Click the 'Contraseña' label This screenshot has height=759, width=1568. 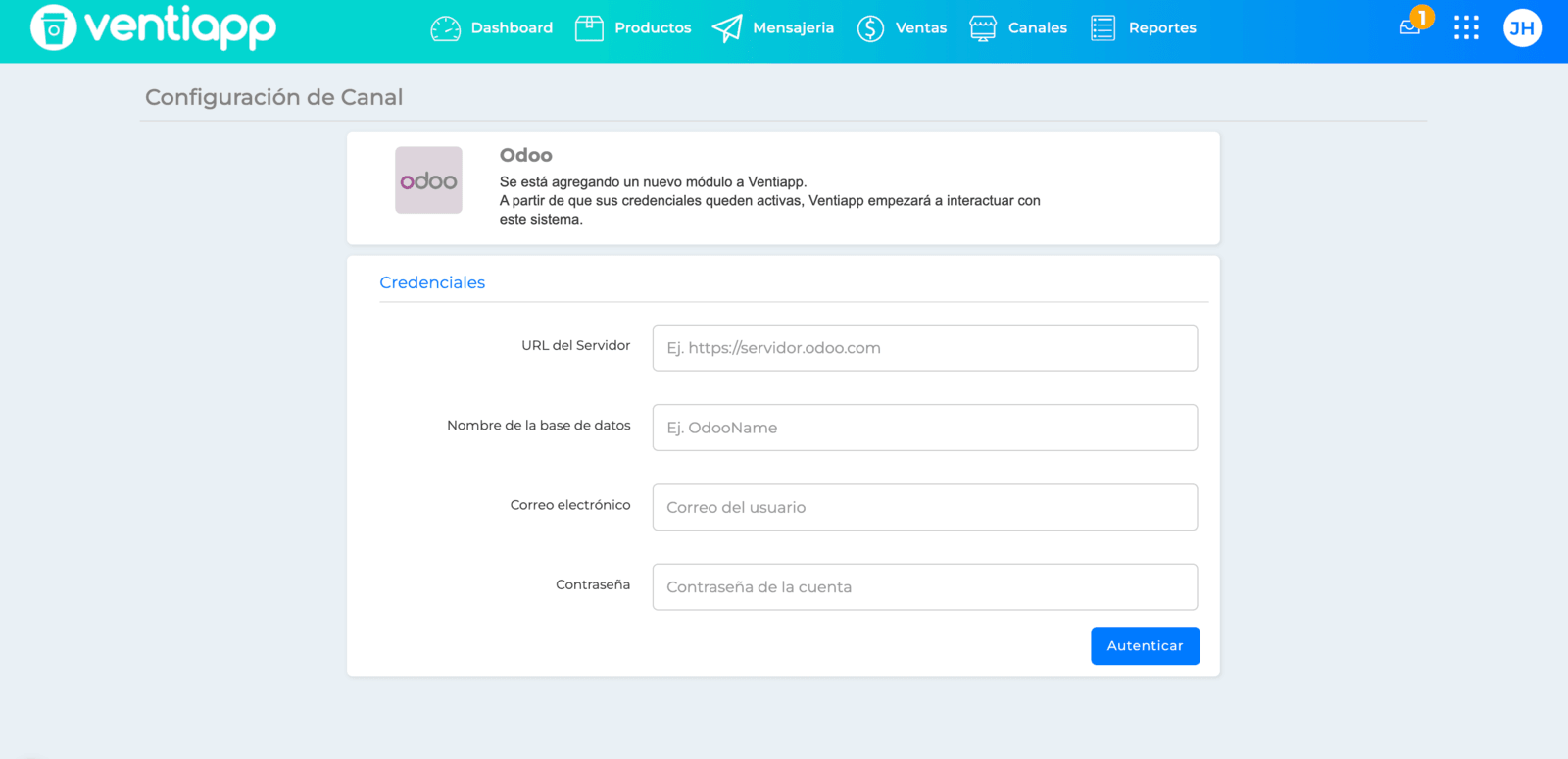(x=593, y=584)
